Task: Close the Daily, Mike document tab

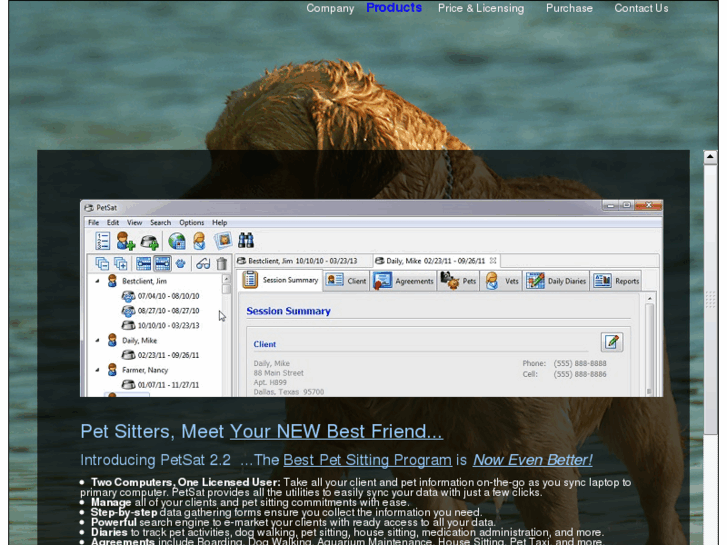Action: (493, 261)
